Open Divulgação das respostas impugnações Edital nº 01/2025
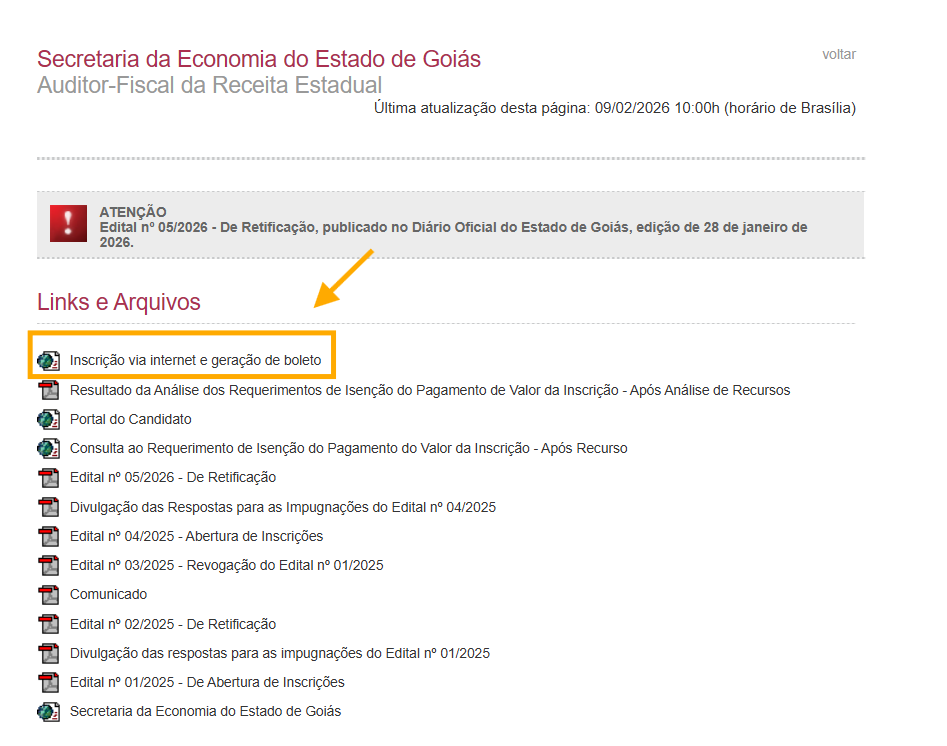 pyautogui.click(x=279, y=654)
